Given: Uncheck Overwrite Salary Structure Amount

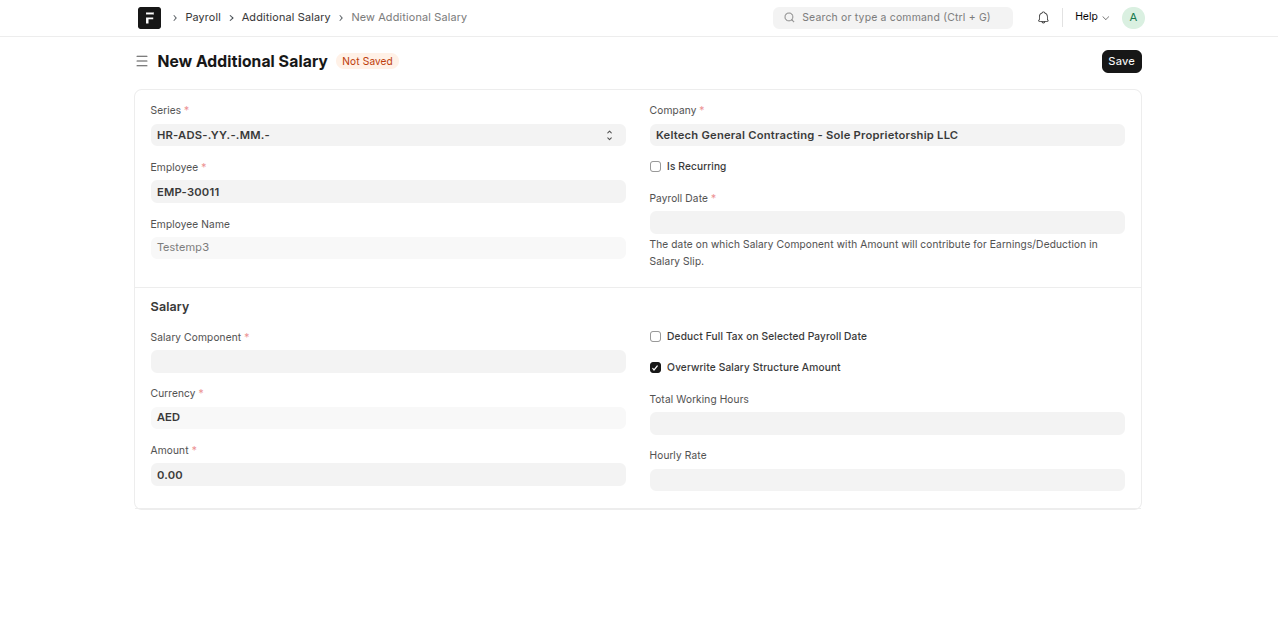Looking at the screenshot, I should (x=656, y=368).
